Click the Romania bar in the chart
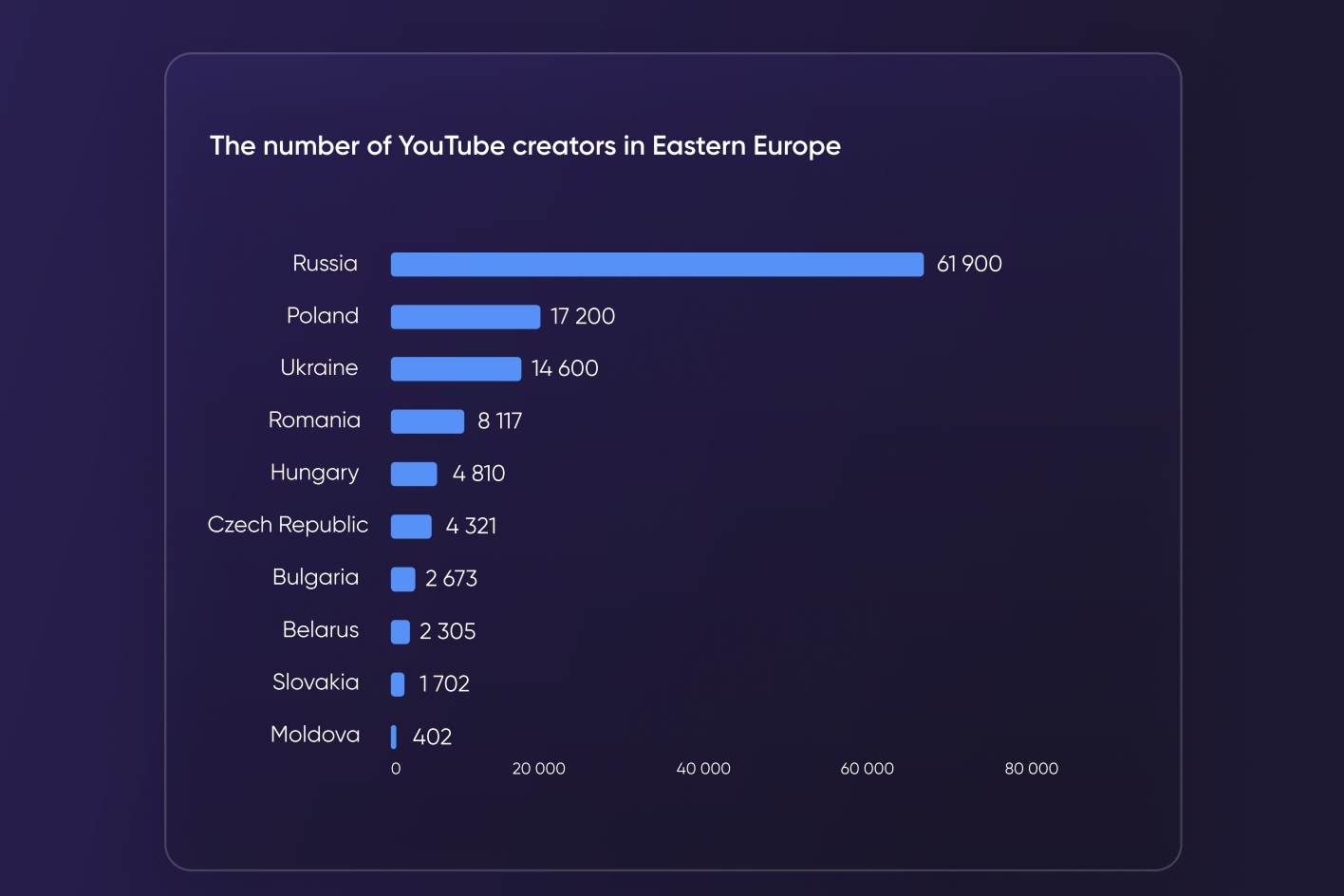This screenshot has height=896, width=1344. (427, 421)
